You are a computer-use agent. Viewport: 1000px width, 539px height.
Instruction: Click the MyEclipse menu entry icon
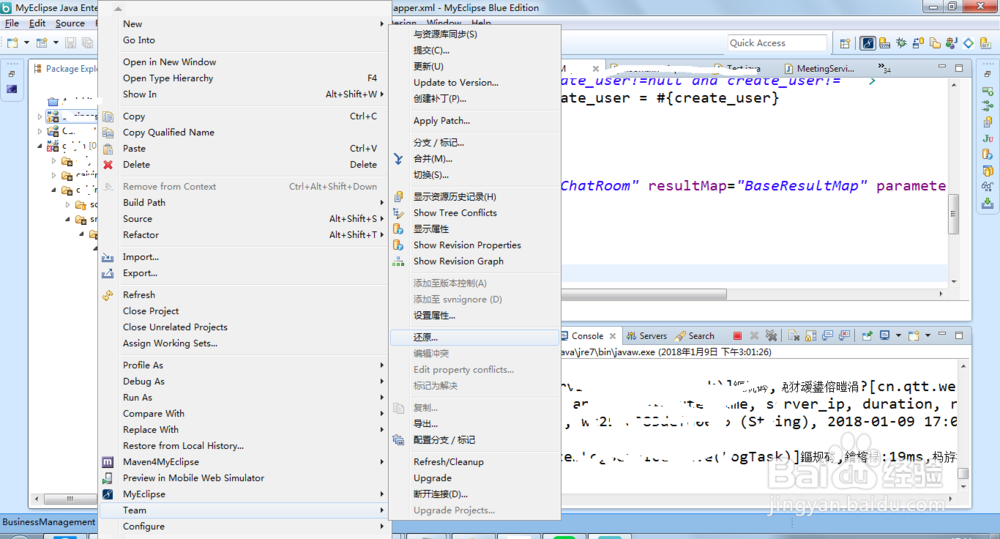click(x=108, y=494)
